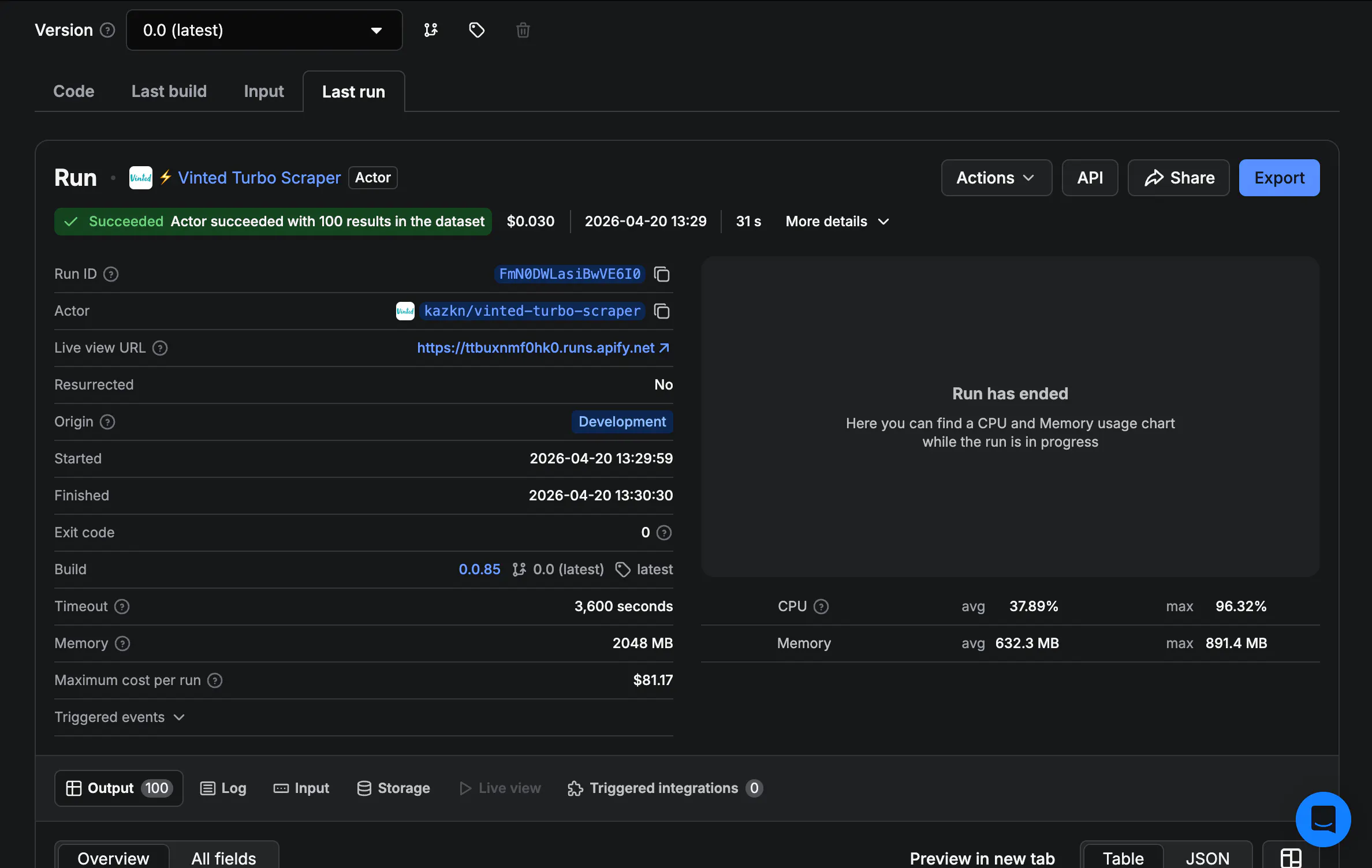This screenshot has height=868, width=1372.
Task: Click the Version help icon
Action: (107, 30)
